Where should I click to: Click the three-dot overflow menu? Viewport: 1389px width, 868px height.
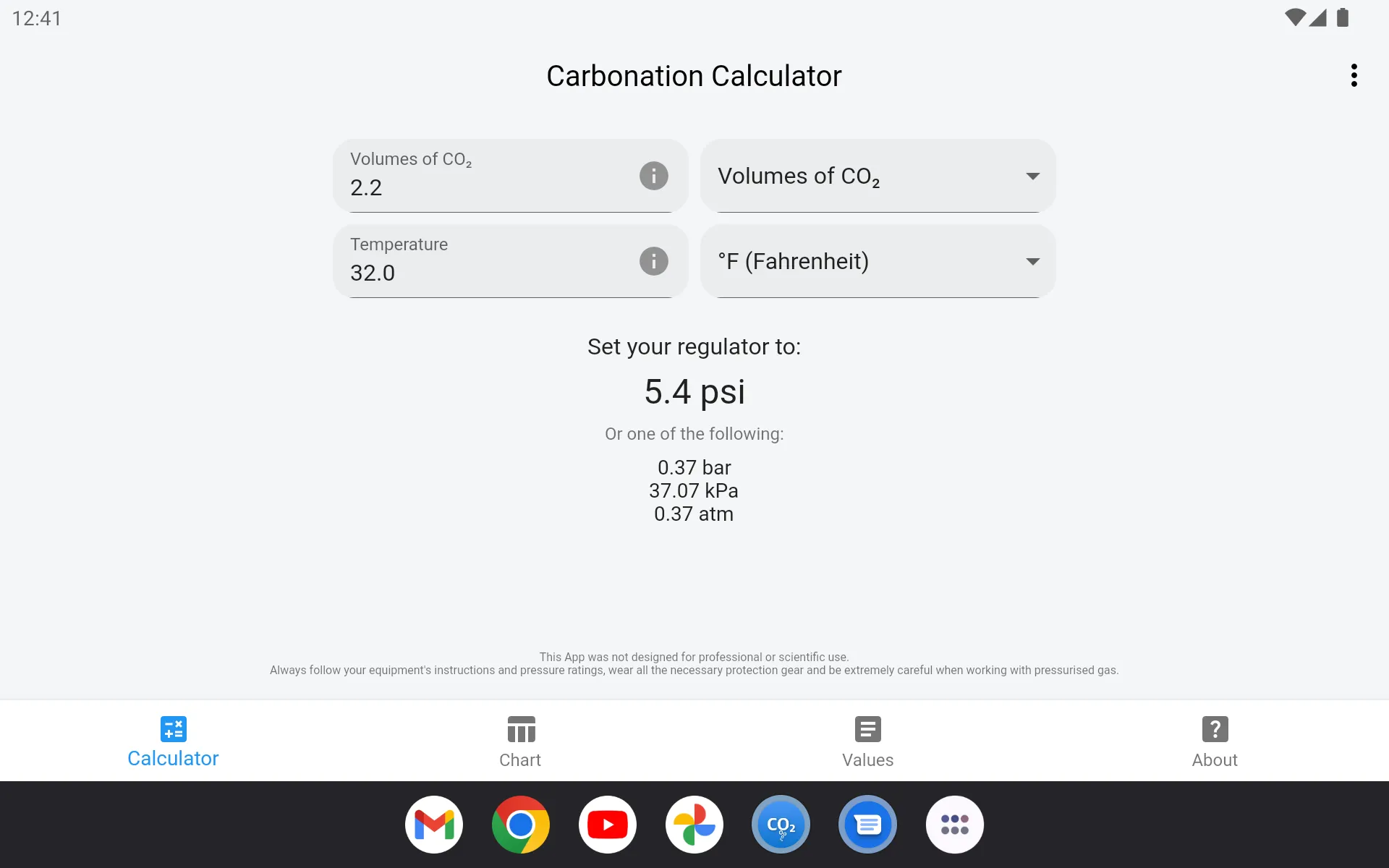1354,75
